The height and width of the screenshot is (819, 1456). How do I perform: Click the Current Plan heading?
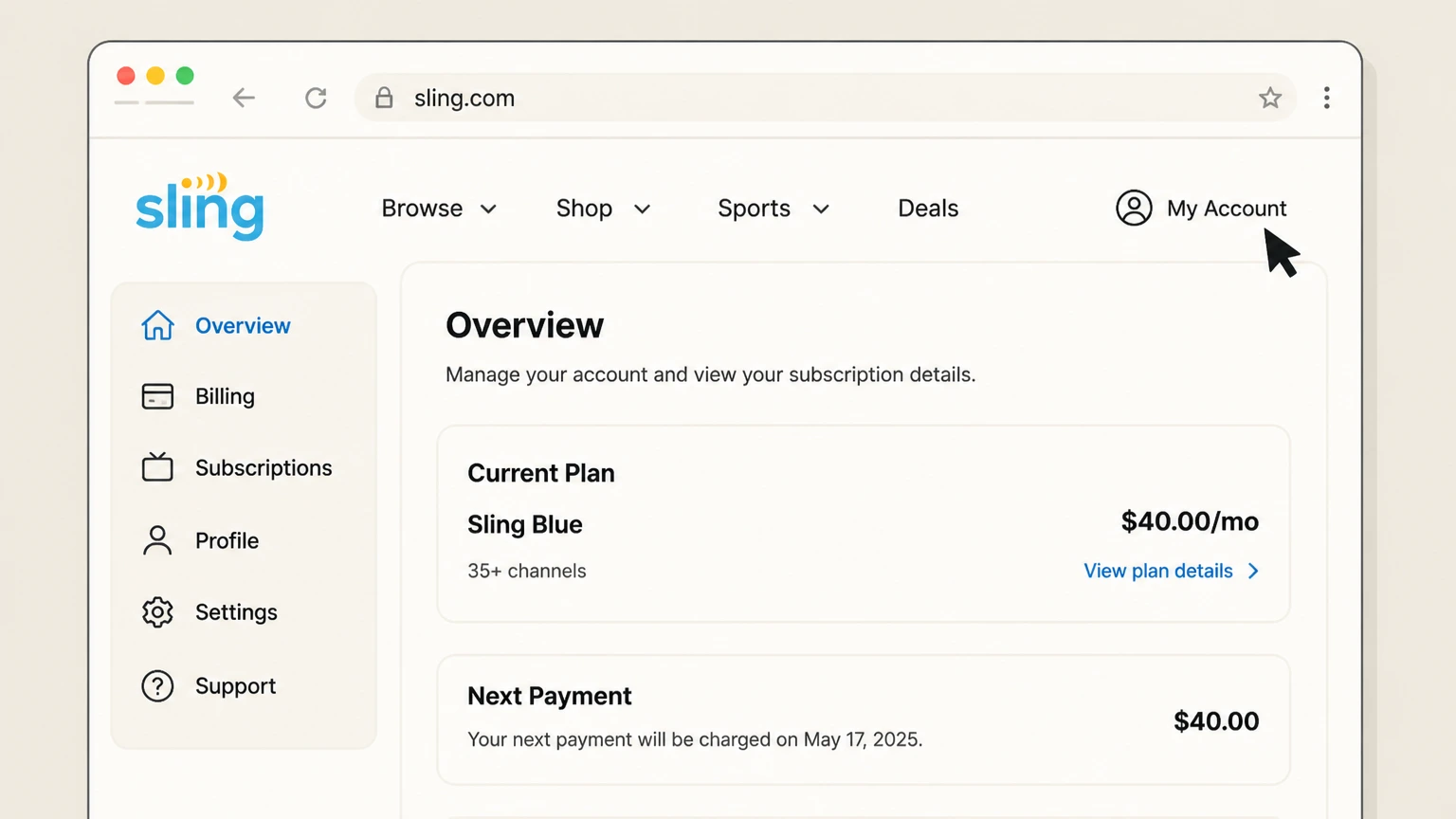pos(541,473)
